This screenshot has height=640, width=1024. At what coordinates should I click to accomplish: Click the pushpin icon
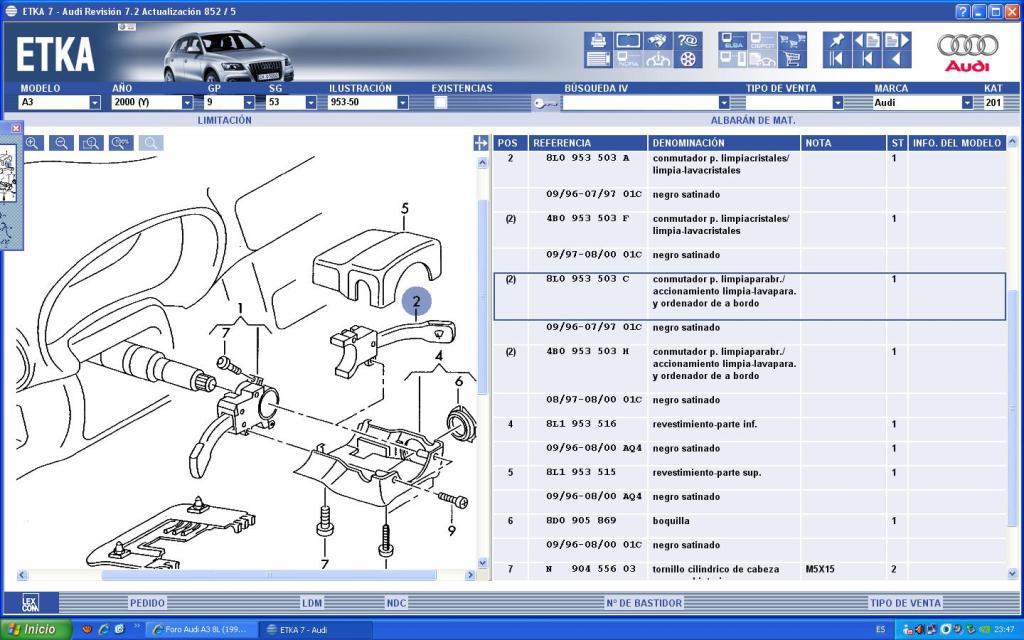pos(837,40)
